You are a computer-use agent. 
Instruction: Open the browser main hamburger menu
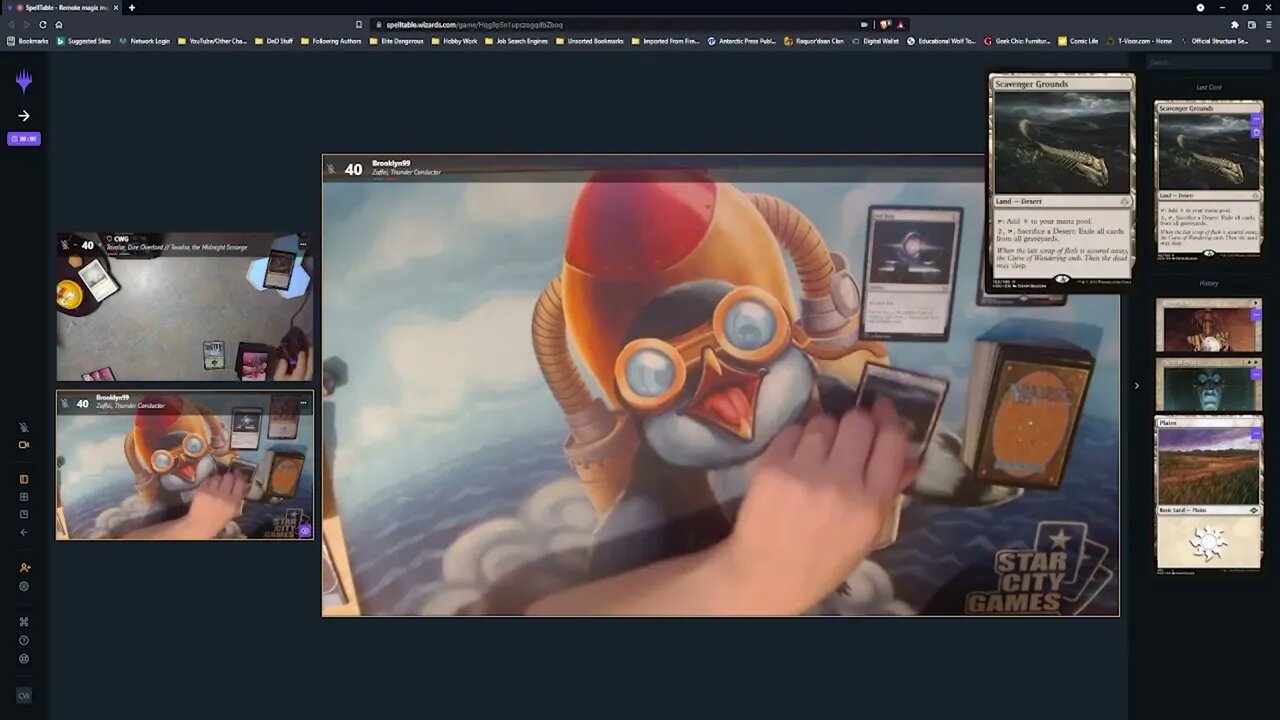tap(1268, 24)
